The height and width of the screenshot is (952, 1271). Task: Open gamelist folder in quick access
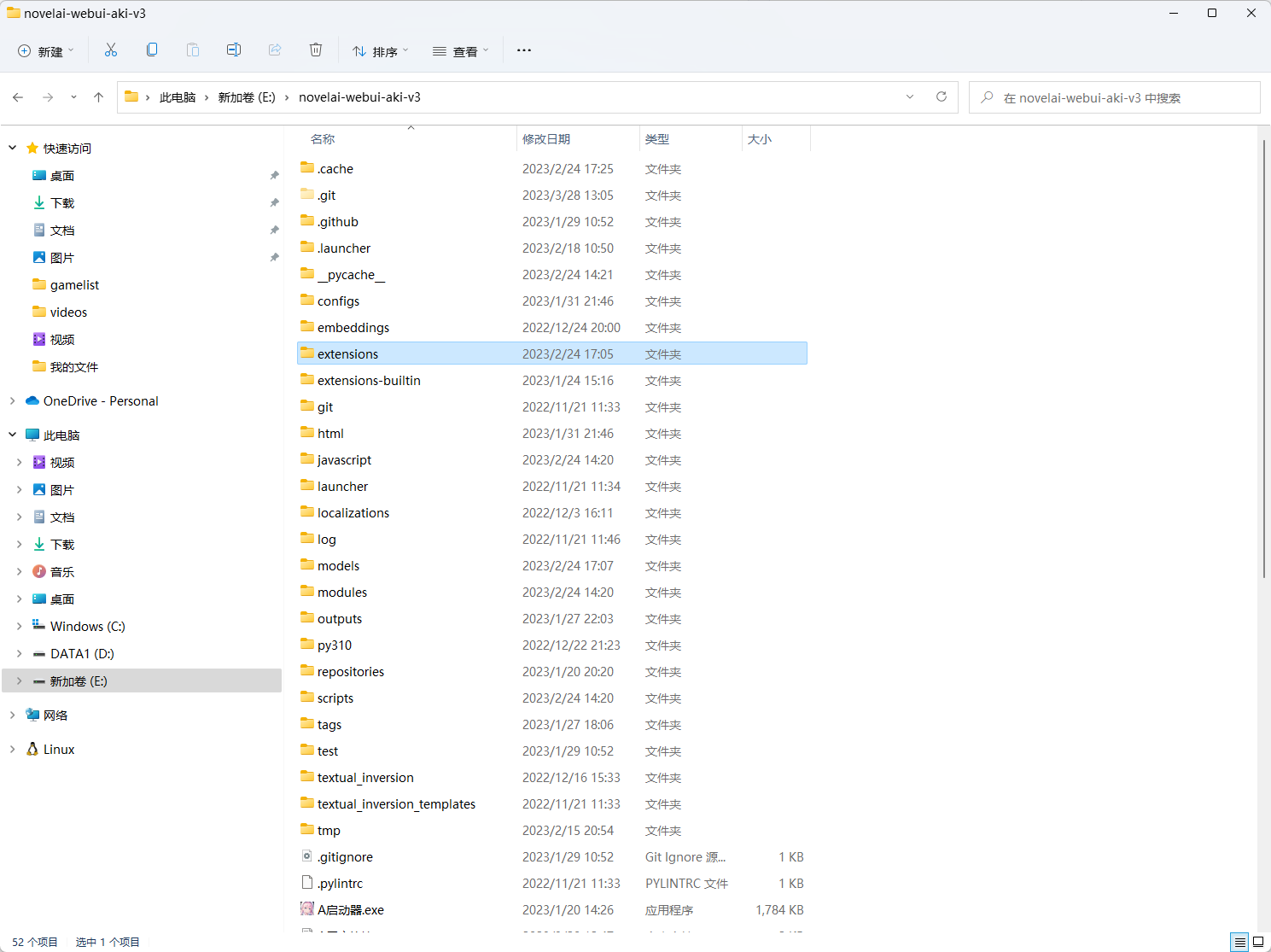point(74,285)
